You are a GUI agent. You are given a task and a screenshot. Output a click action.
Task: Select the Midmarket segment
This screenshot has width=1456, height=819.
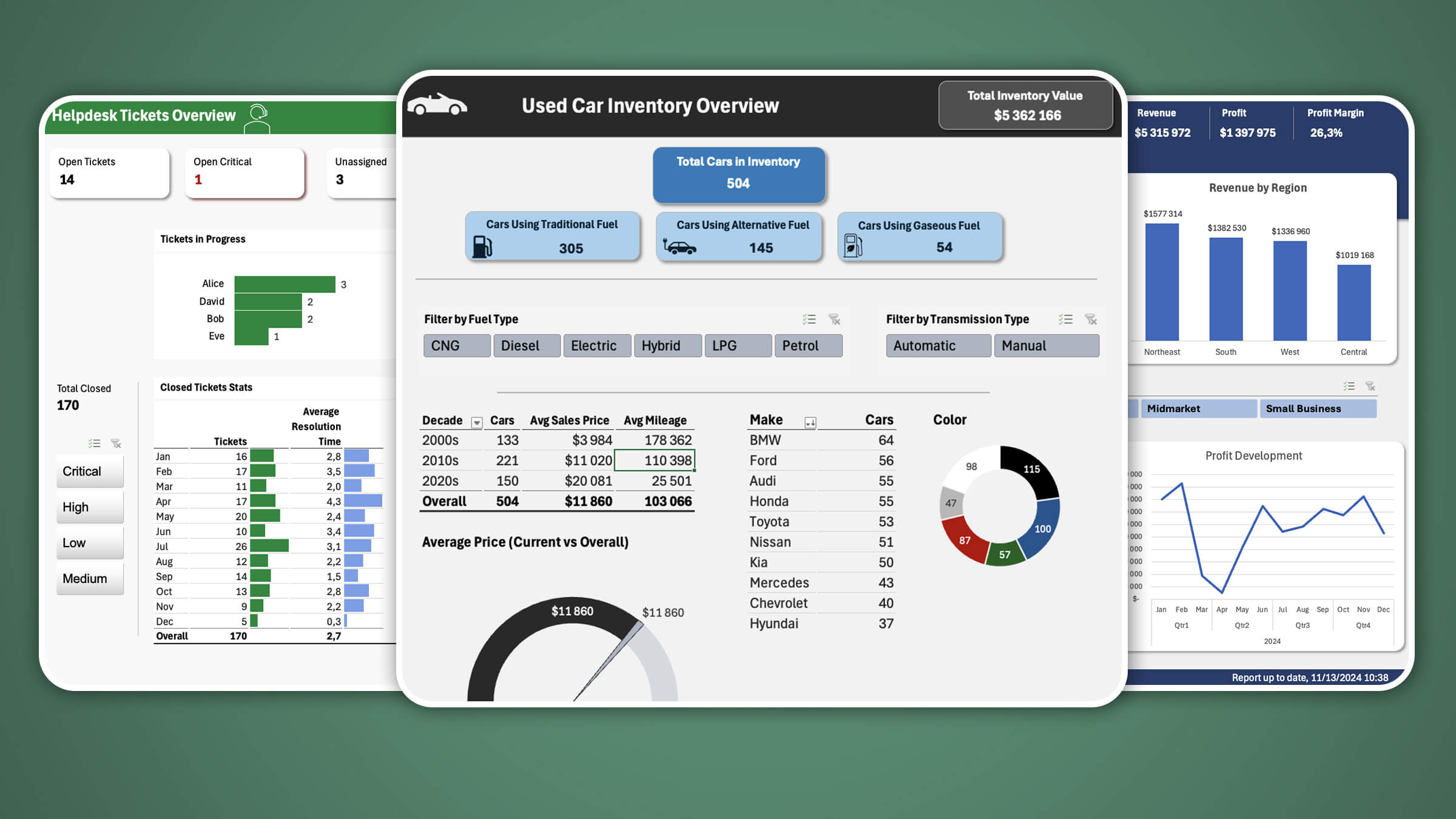pyautogui.click(x=1198, y=409)
